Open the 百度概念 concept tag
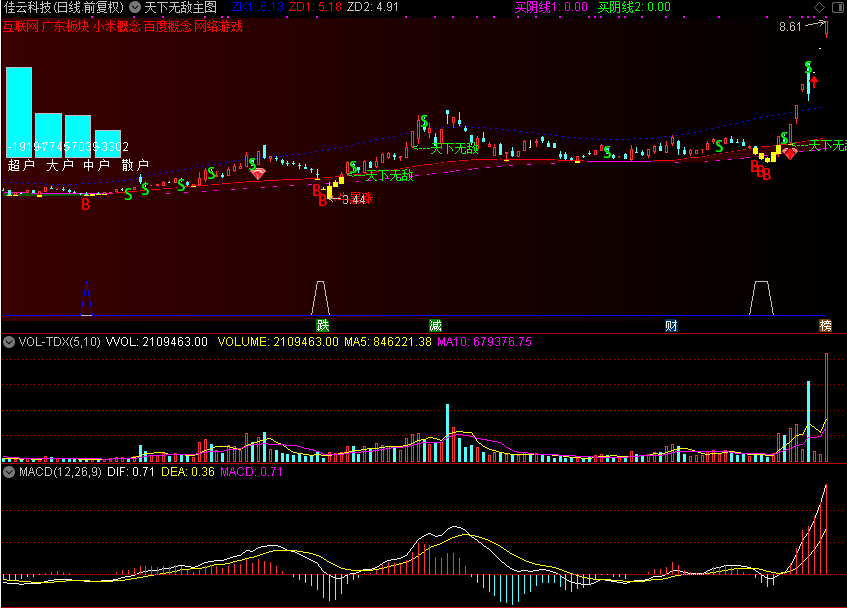This screenshot has width=847, height=608. pos(167,26)
